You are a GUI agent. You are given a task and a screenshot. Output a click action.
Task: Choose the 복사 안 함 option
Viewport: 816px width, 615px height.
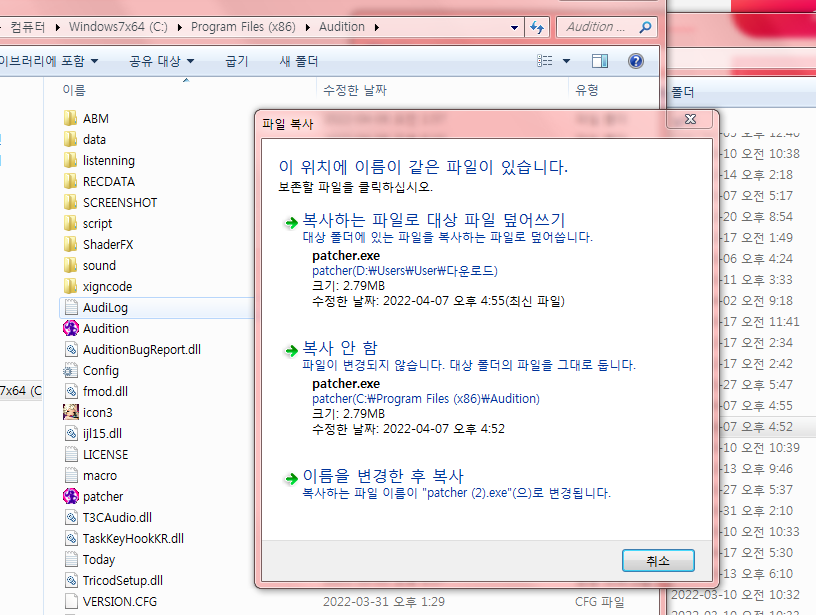tap(340, 348)
